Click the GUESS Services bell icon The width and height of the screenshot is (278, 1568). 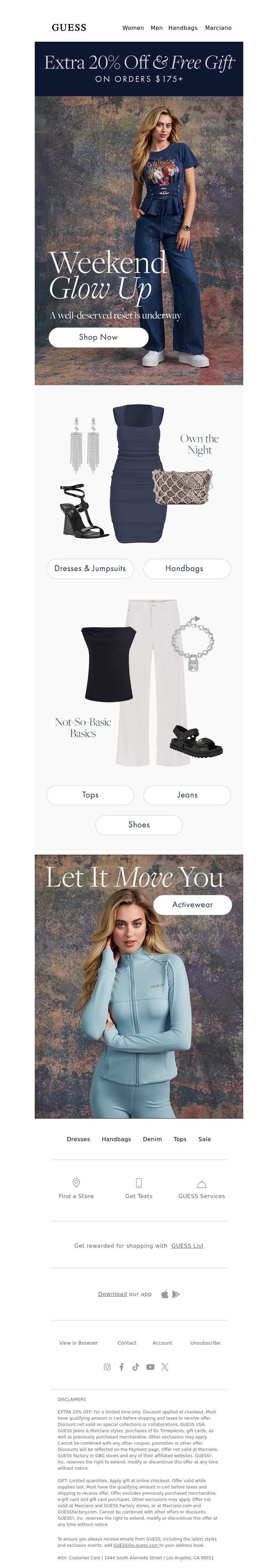(202, 1184)
